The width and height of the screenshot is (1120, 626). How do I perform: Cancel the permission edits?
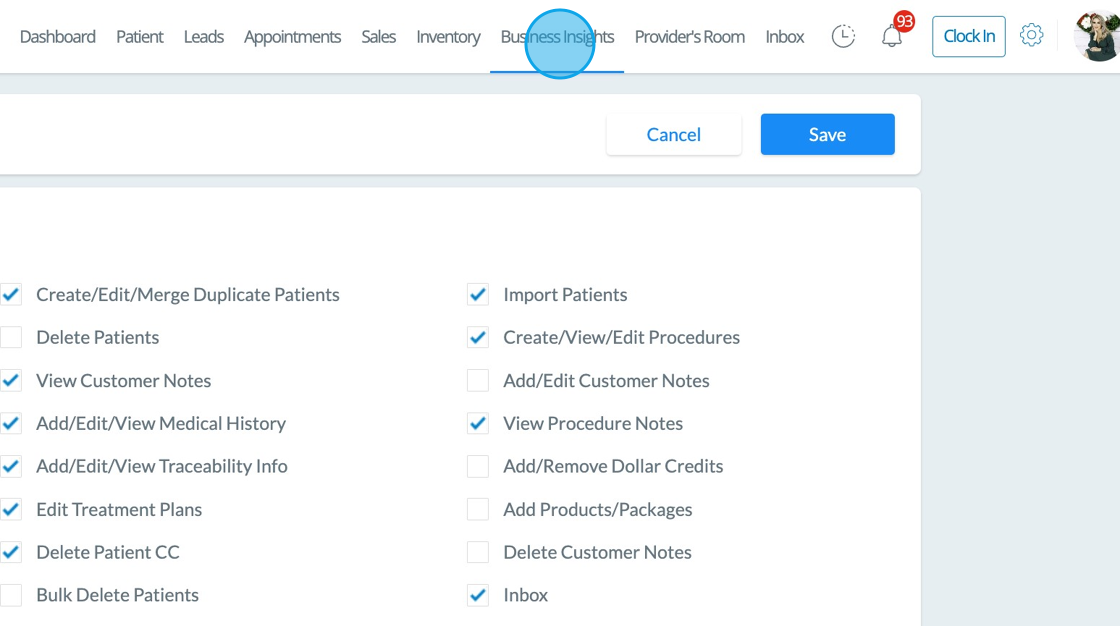[673, 135]
